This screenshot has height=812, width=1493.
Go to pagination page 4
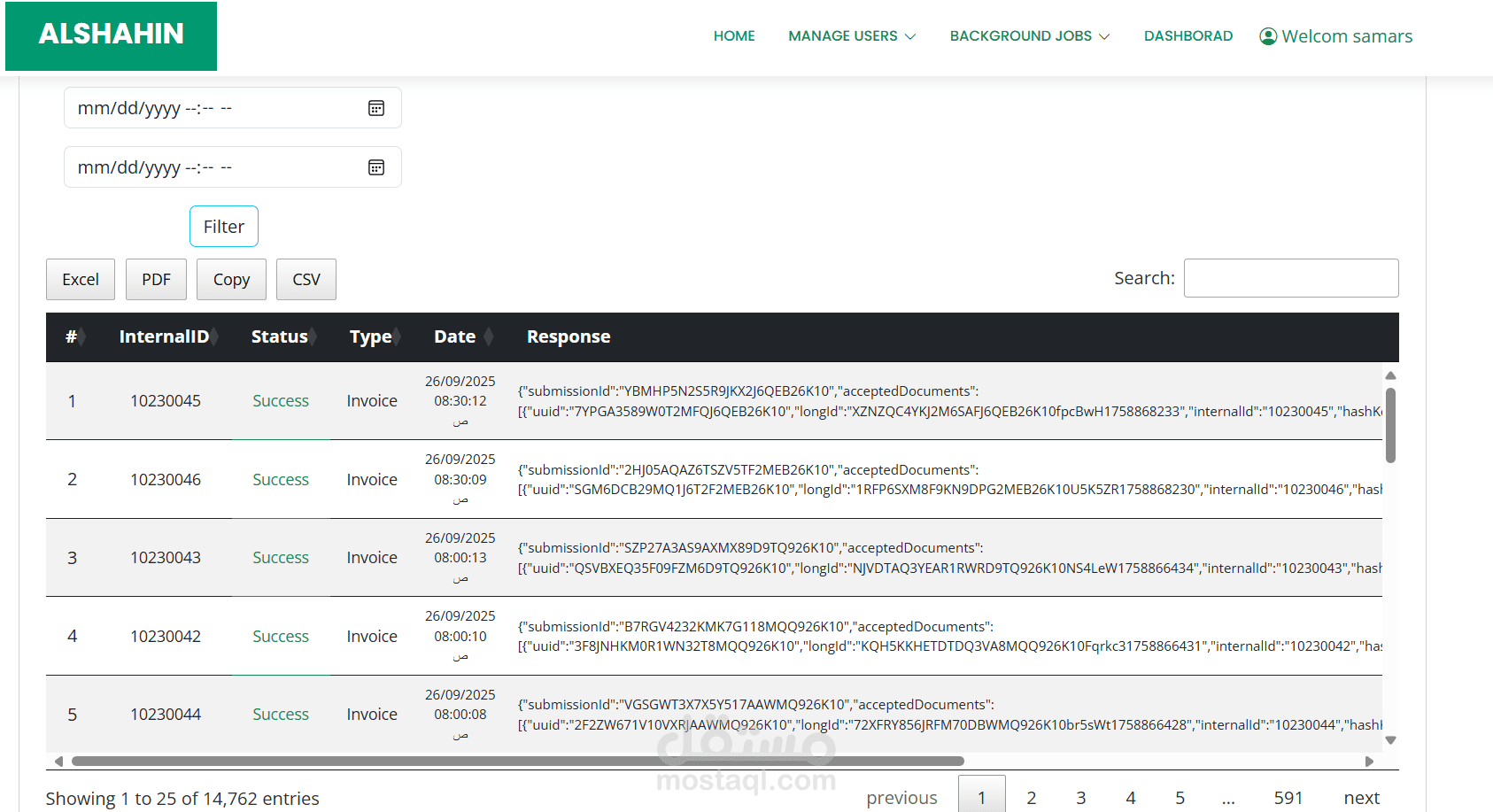1131,797
